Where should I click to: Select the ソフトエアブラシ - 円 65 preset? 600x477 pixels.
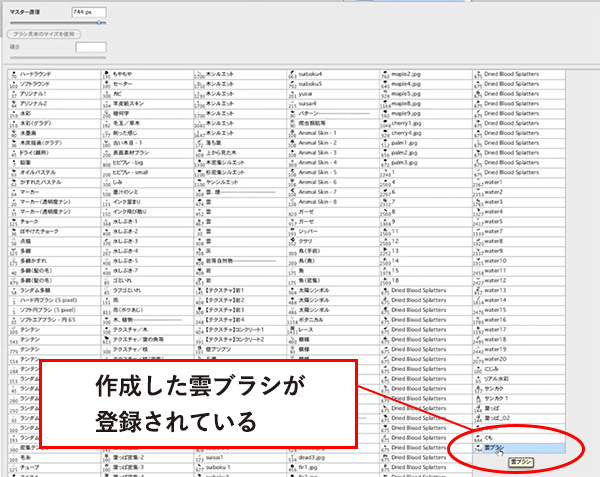click(x=54, y=320)
